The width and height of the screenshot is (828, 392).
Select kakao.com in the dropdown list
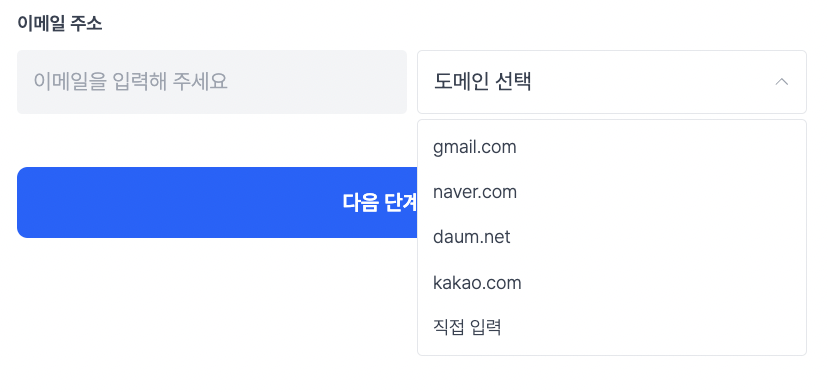coord(612,283)
